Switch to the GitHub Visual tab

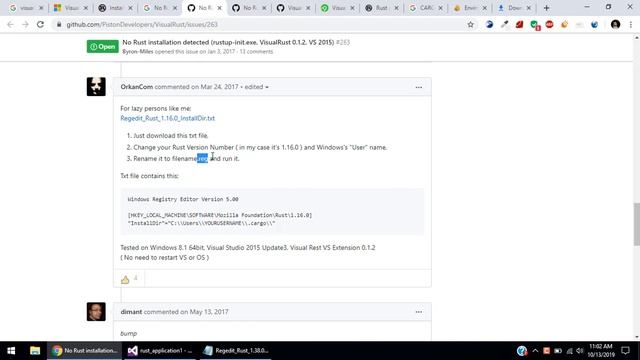point(293,8)
